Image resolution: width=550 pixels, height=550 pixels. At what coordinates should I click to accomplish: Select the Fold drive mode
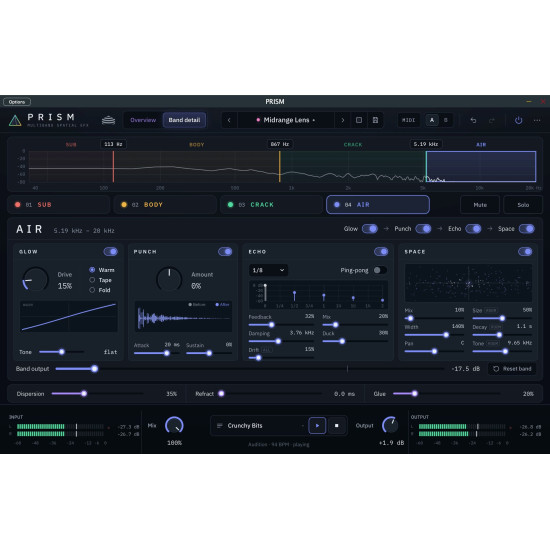pos(100,290)
